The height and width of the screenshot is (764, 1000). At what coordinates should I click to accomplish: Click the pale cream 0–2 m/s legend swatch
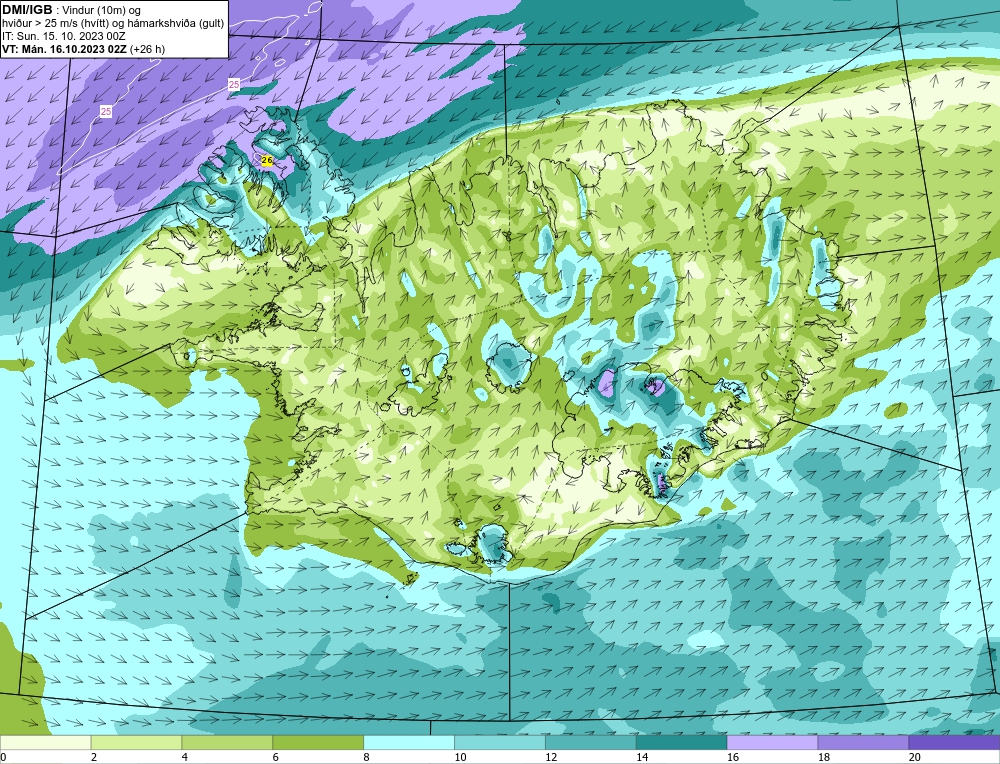[x=45, y=742]
